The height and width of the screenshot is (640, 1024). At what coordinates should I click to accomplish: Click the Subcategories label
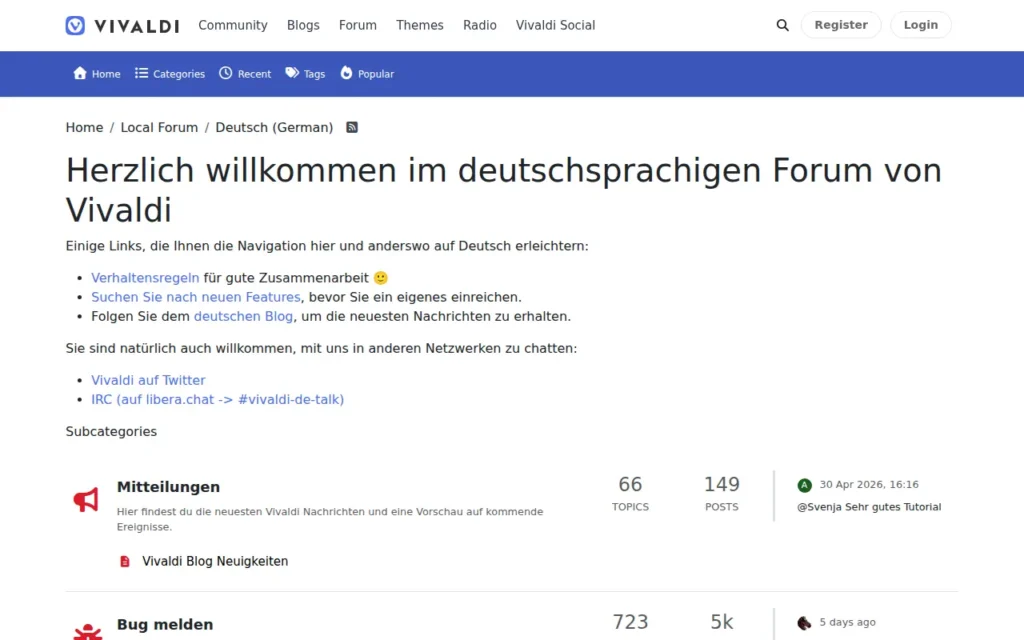pyautogui.click(x=111, y=432)
